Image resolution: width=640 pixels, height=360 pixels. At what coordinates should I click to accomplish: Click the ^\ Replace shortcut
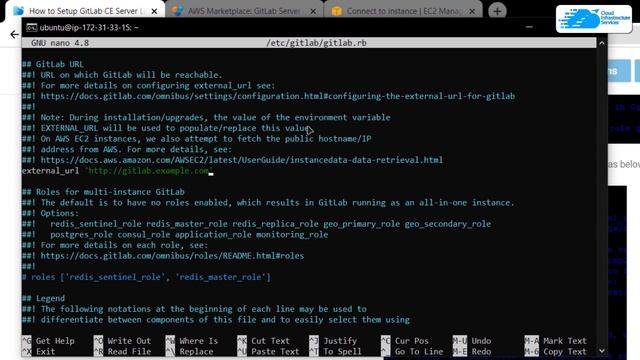[x=190, y=351]
